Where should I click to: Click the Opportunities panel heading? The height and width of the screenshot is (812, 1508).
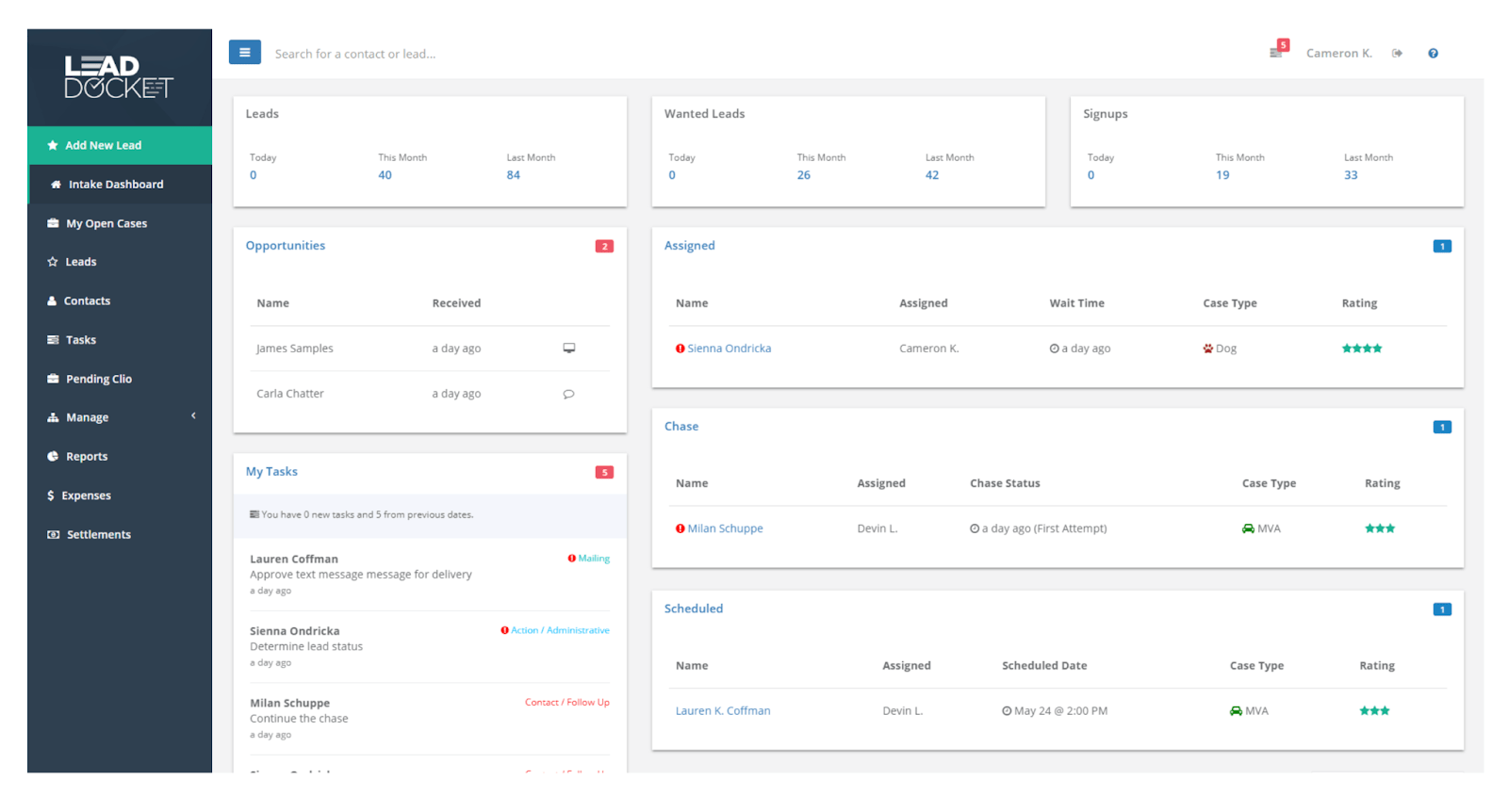click(x=286, y=246)
